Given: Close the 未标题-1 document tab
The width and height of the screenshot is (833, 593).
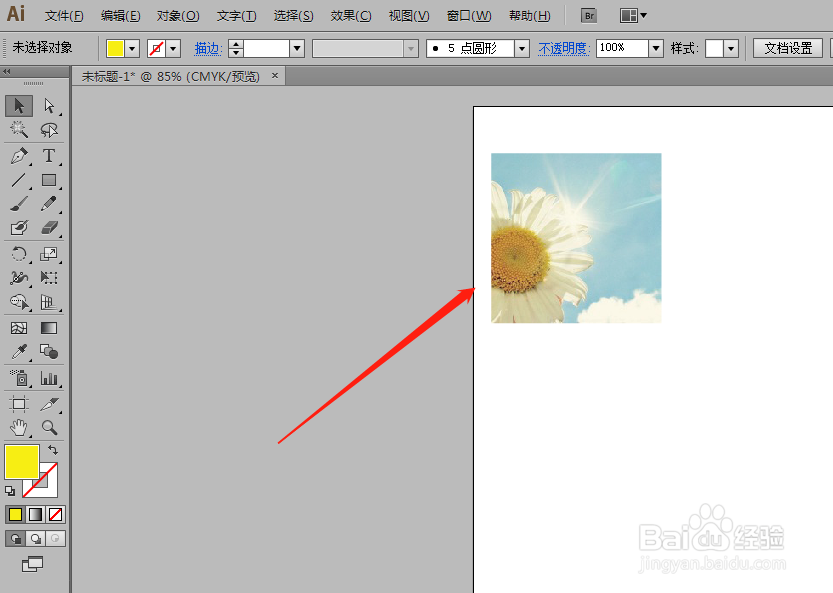Looking at the screenshot, I should (x=275, y=75).
